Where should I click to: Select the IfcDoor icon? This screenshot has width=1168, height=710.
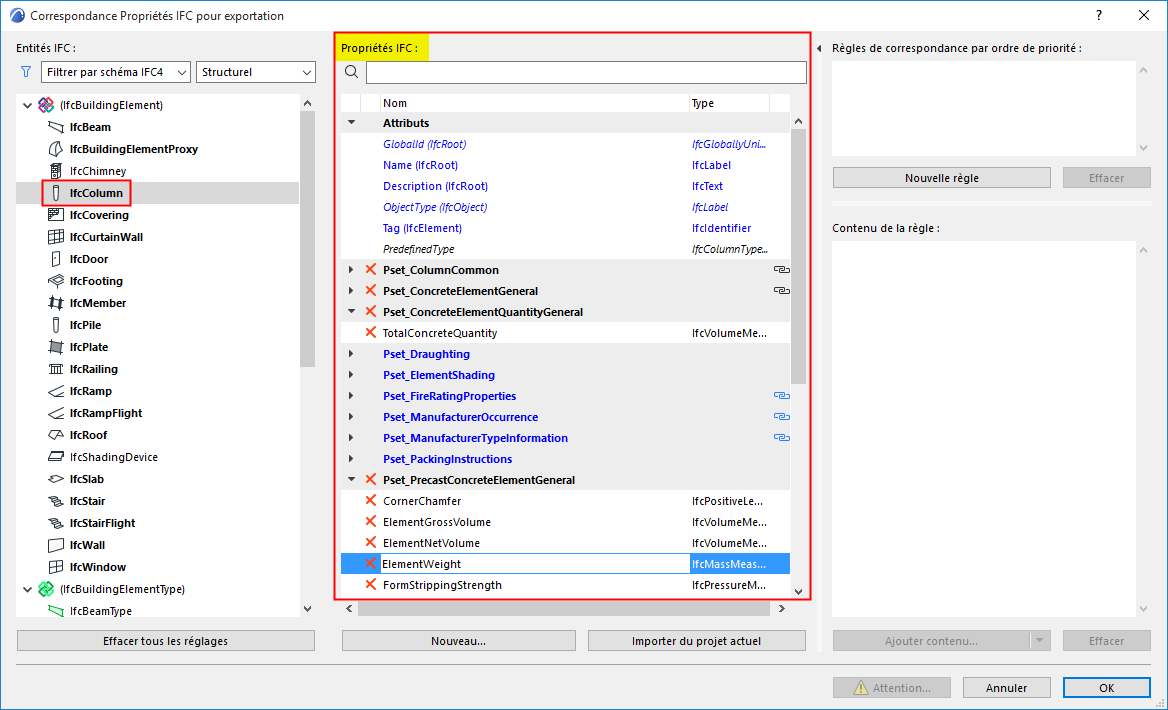(x=56, y=259)
